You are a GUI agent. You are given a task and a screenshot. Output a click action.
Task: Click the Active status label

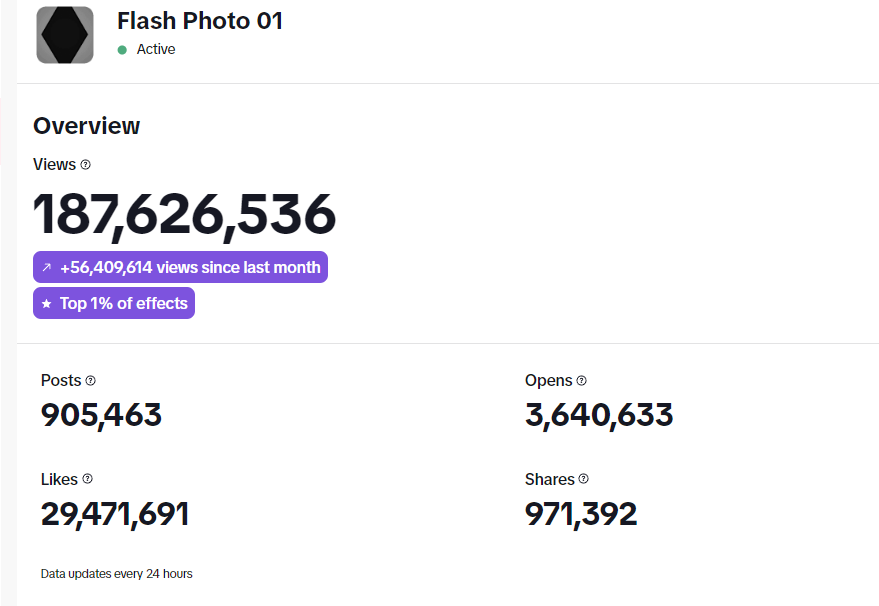pos(156,50)
